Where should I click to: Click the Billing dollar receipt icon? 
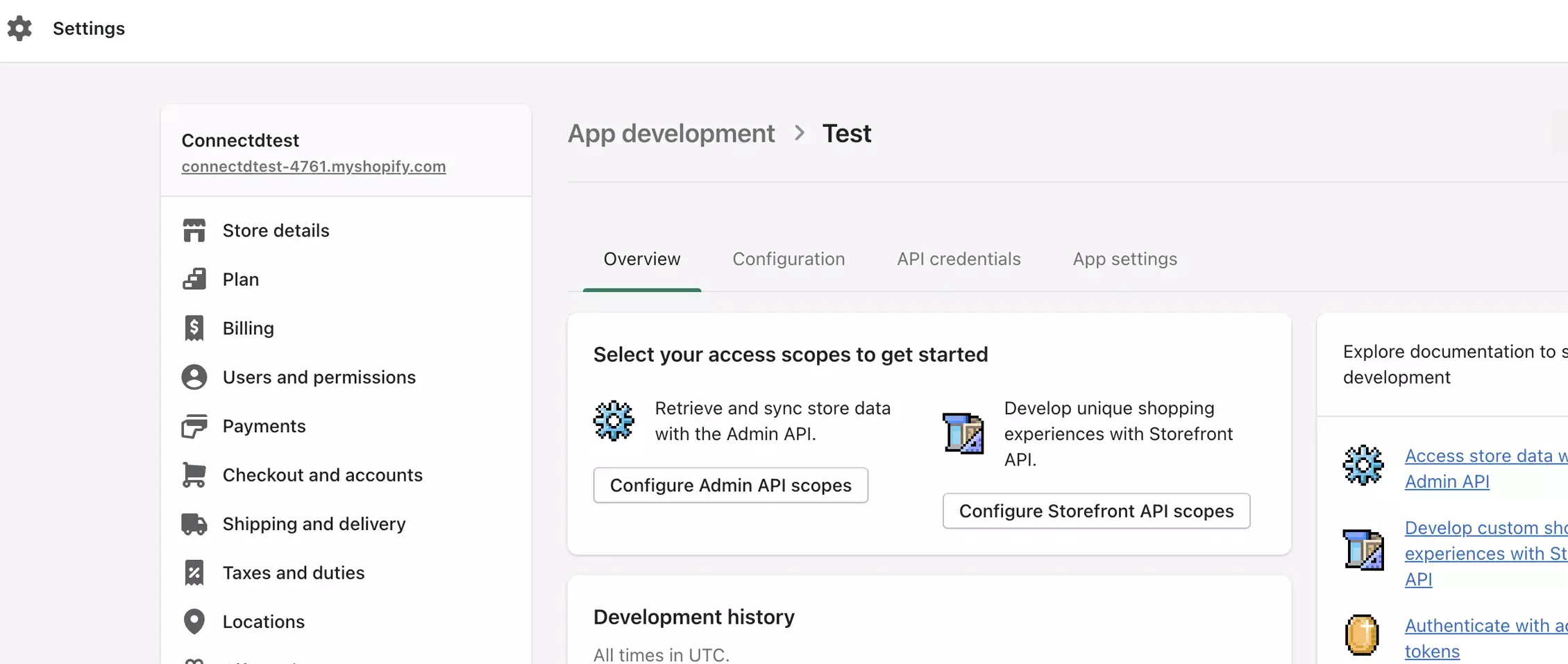pos(194,328)
